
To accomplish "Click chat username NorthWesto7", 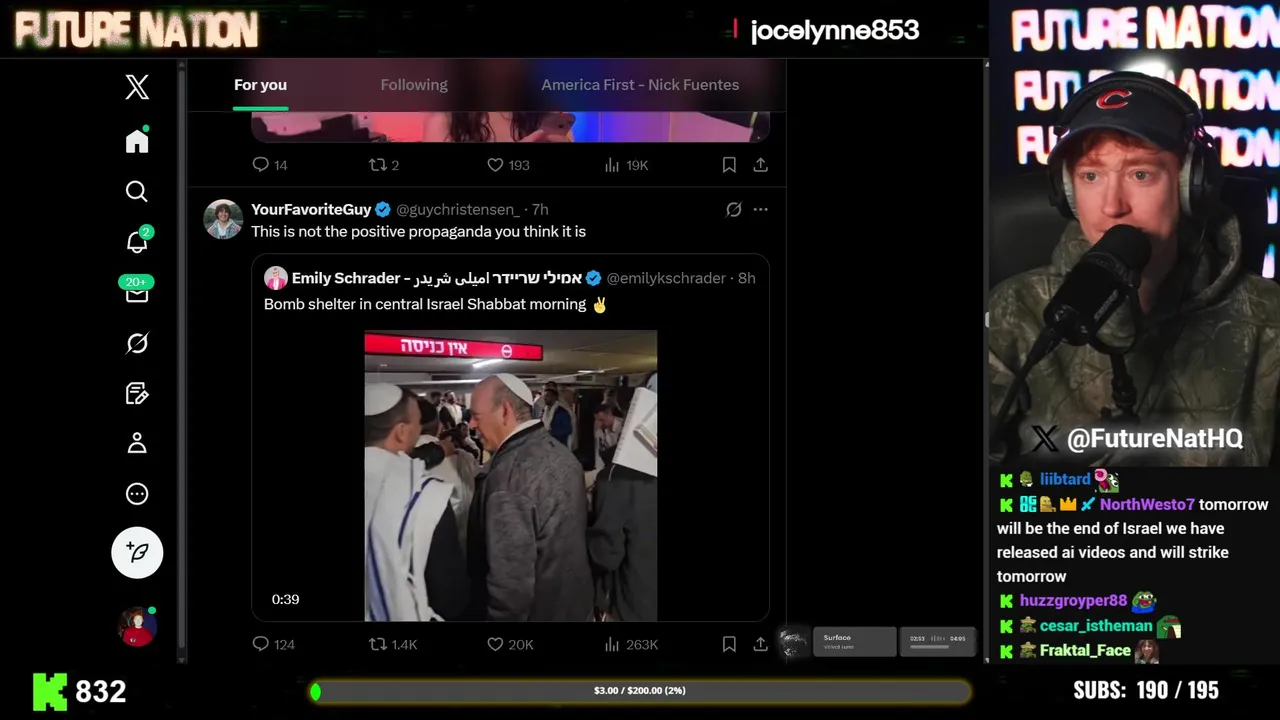I will tap(1147, 505).
